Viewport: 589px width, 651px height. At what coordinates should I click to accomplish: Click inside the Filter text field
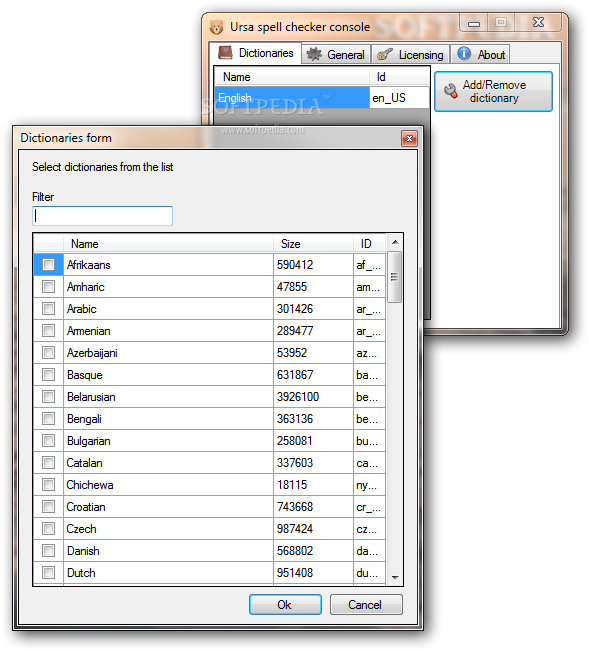[x=103, y=216]
